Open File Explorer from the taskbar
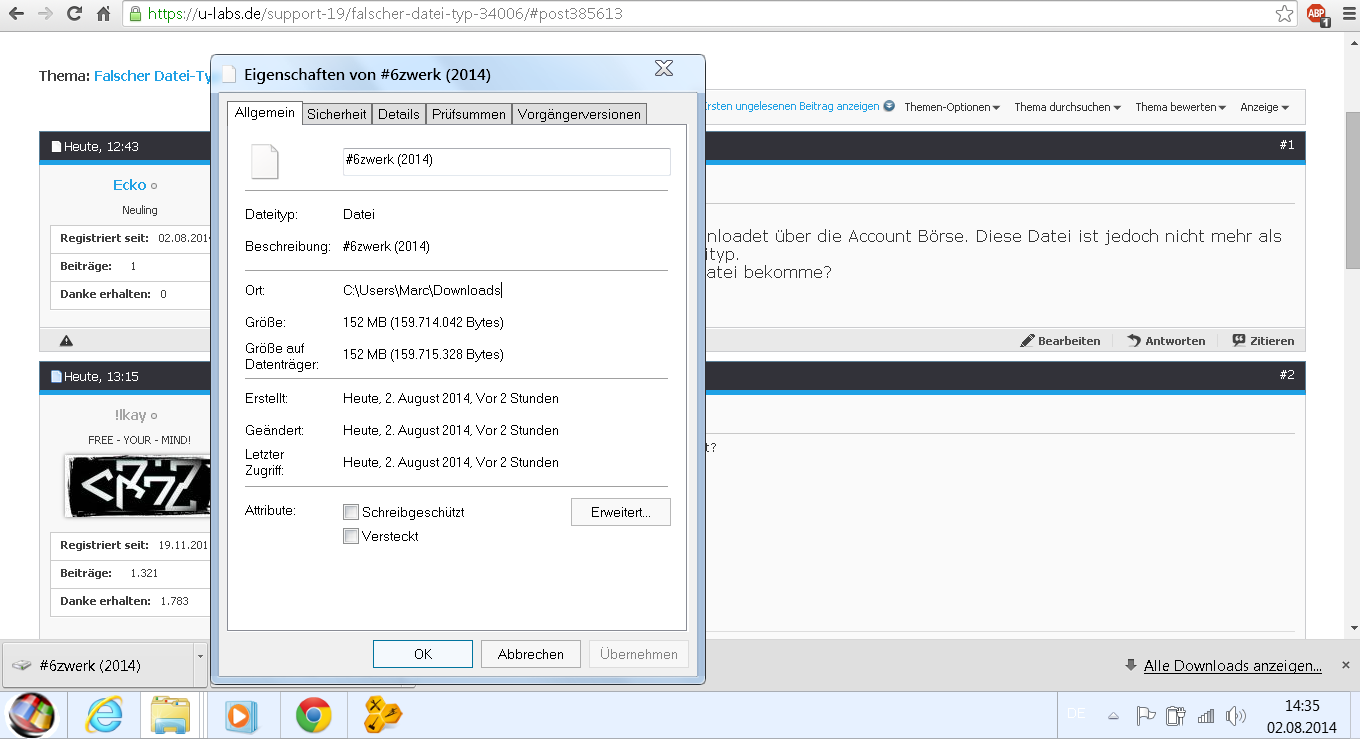Screen dimensions: 1360x739 point(170,715)
